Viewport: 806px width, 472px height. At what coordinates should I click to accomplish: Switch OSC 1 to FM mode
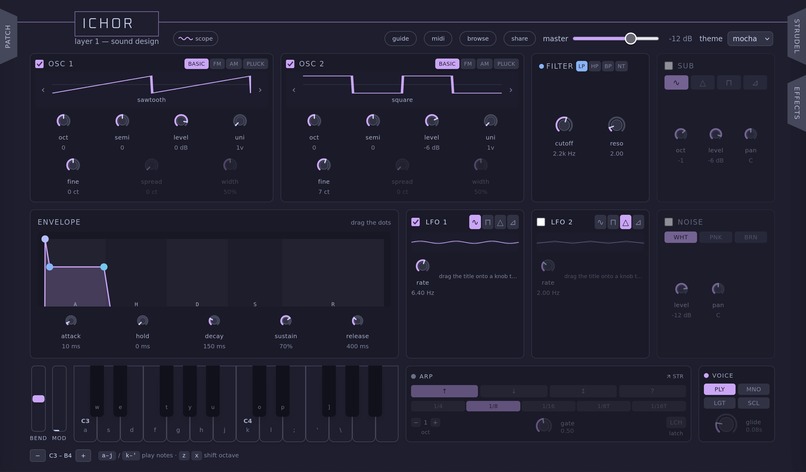click(x=217, y=64)
